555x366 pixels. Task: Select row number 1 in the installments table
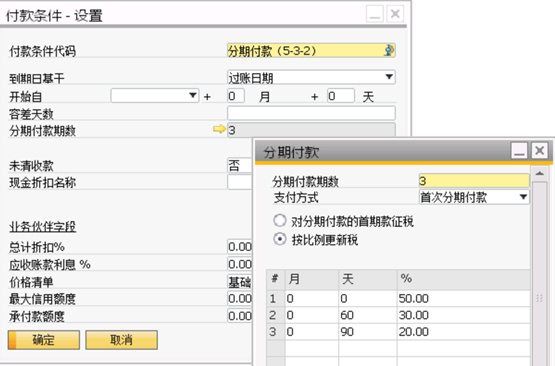tap(276, 298)
